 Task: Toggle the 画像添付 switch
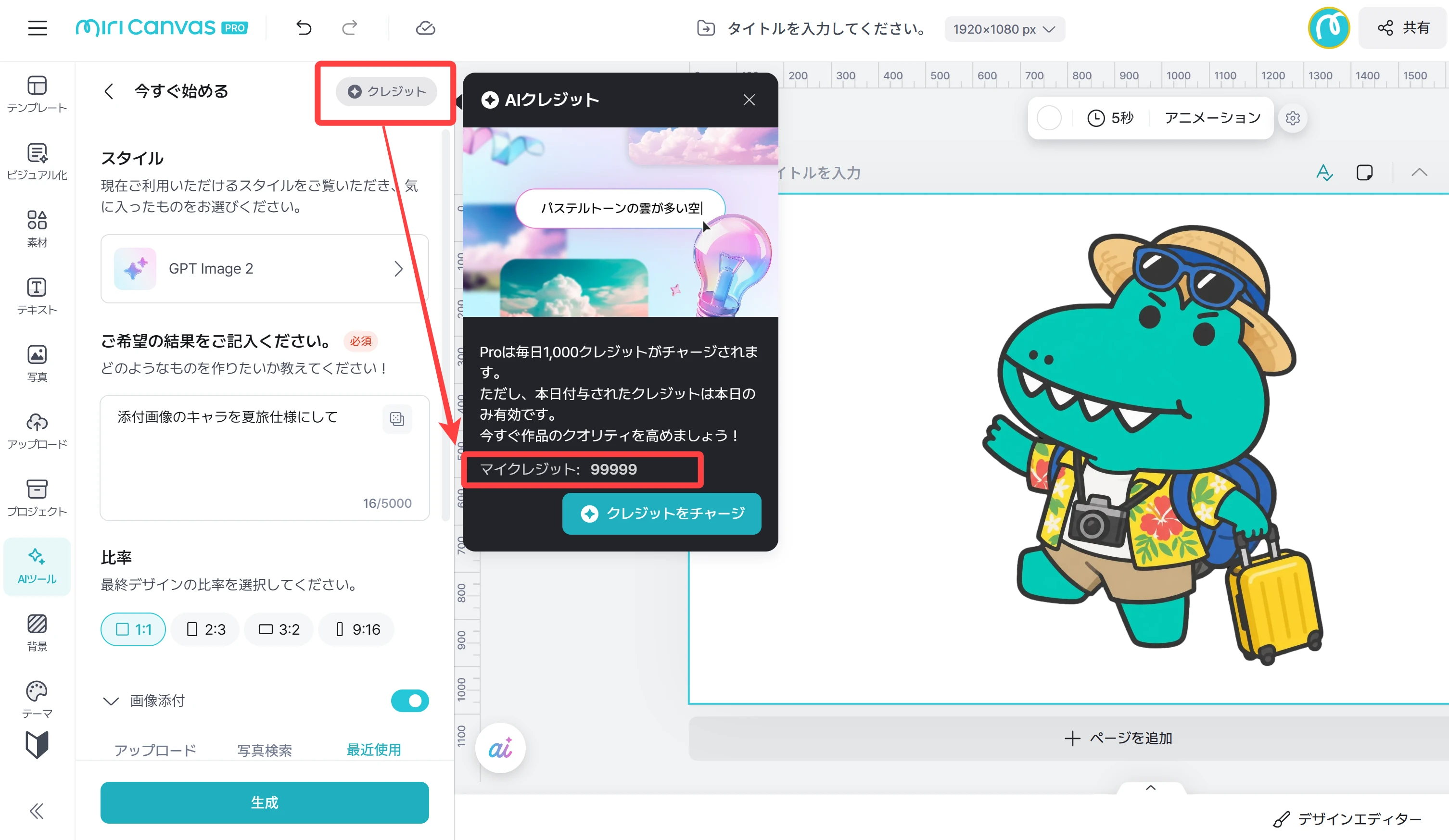click(409, 701)
